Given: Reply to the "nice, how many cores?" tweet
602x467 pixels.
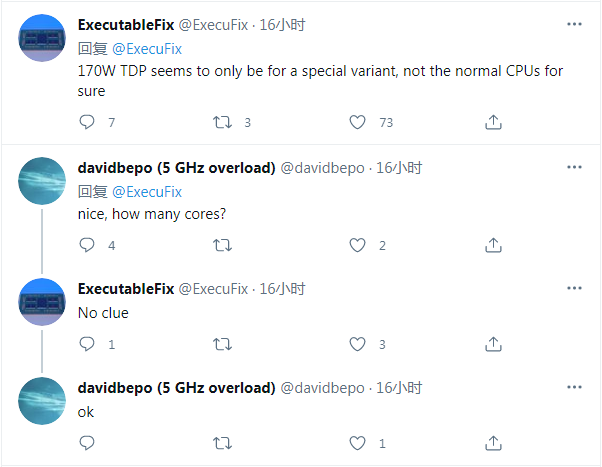Looking at the screenshot, I should [86, 245].
